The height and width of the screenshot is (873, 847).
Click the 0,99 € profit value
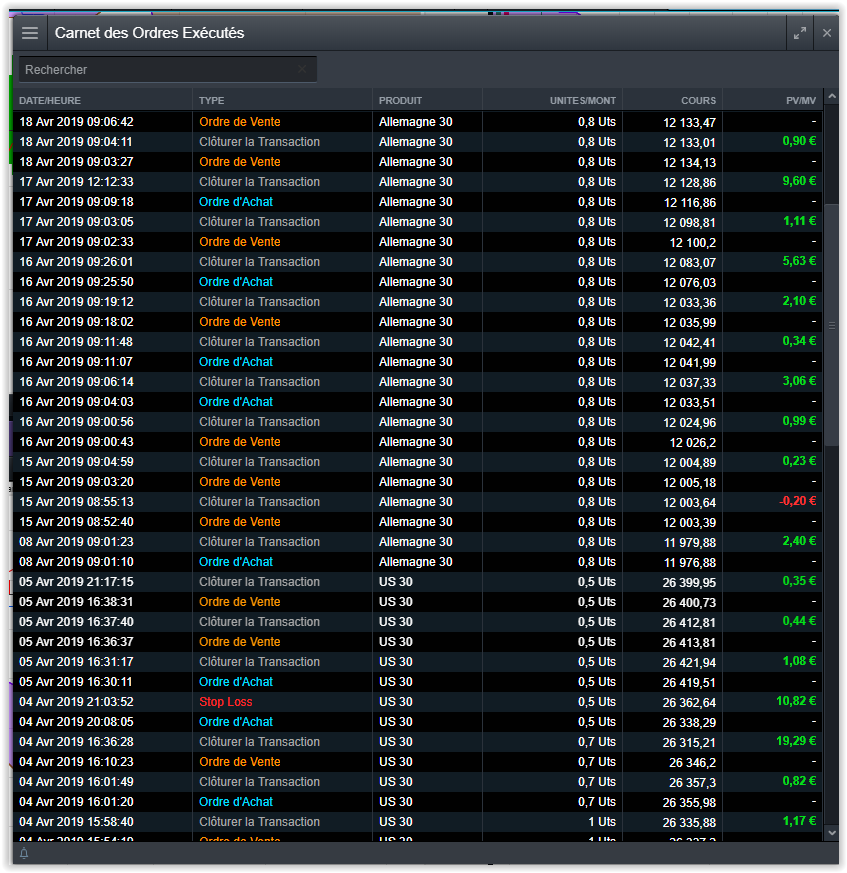[799, 421]
